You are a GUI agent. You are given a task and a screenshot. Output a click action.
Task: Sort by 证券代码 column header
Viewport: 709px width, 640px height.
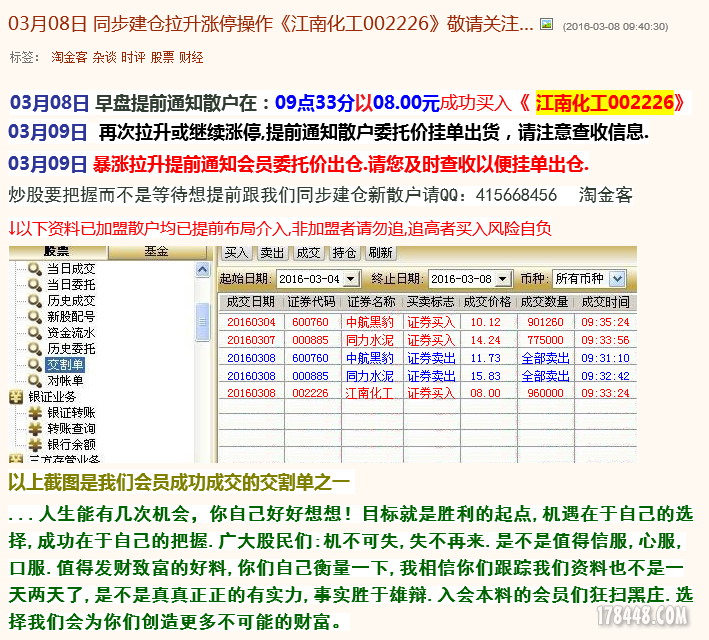pos(312,302)
